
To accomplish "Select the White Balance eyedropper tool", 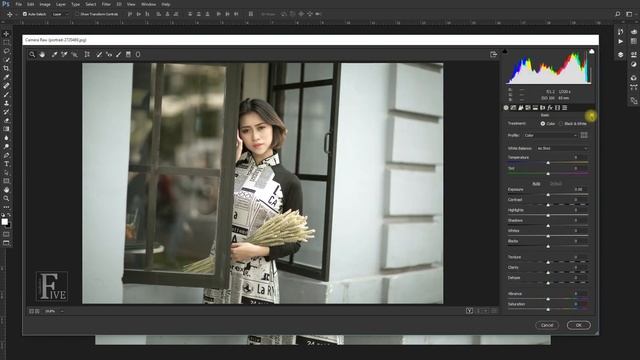I will coord(54,54).
